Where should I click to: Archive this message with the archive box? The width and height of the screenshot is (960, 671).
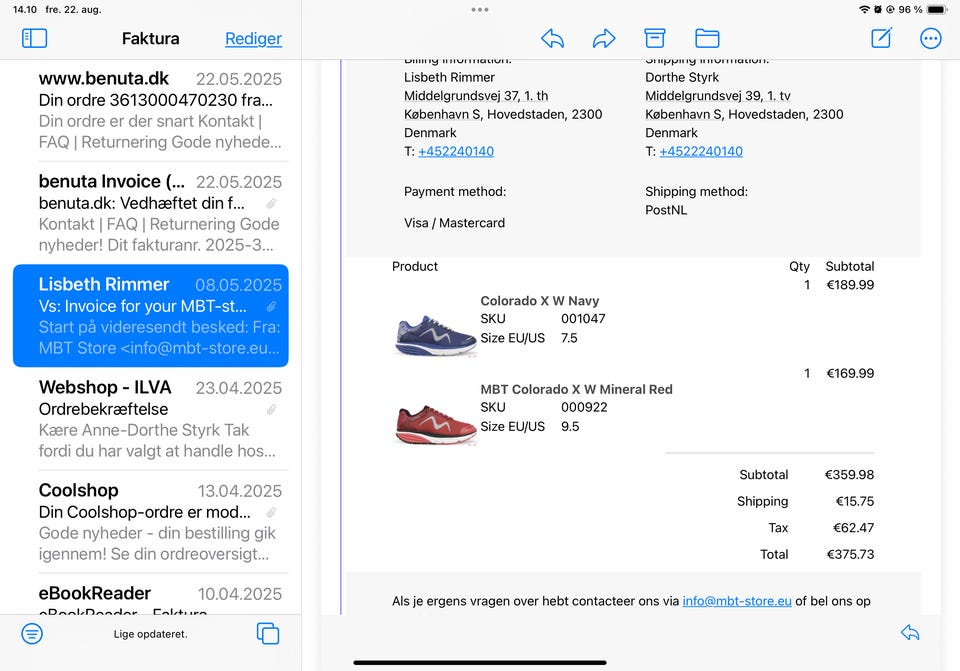click(654, 38)
